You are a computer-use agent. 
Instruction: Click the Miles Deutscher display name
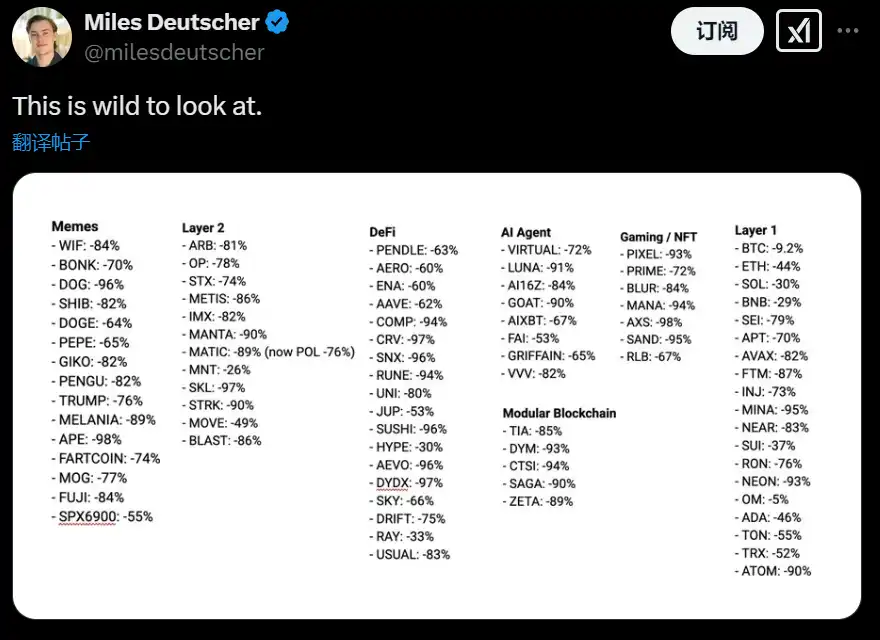(x=171, y=23)
